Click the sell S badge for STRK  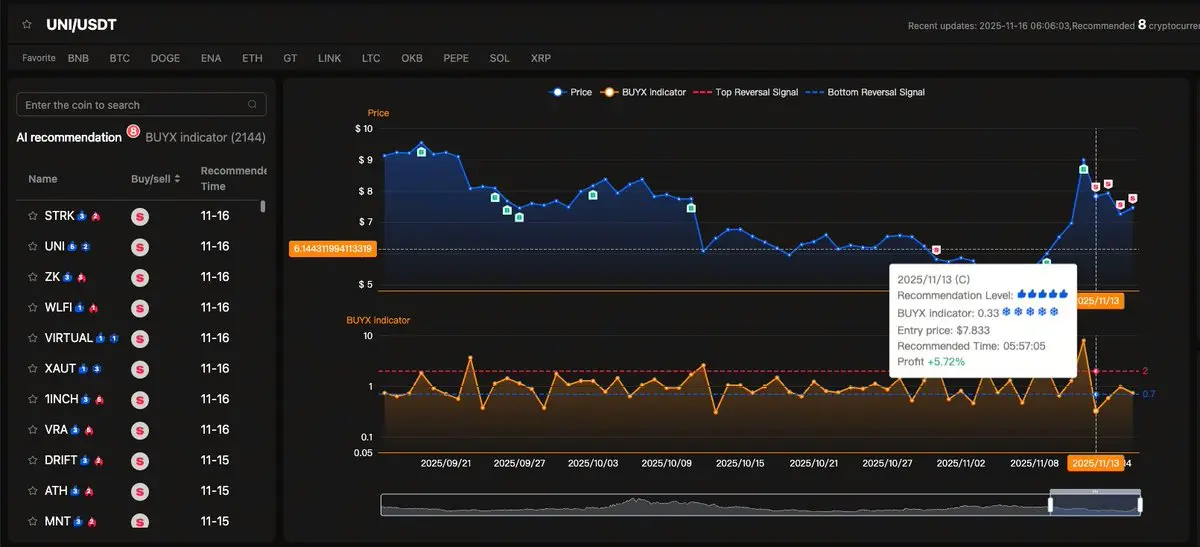click(x=140, y=216)
